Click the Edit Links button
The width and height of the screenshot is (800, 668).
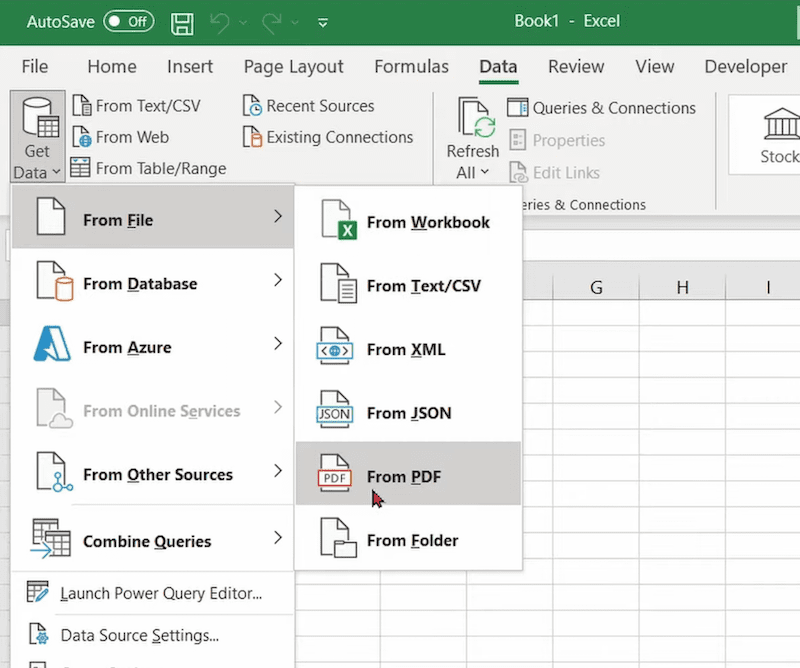point(555,172)
